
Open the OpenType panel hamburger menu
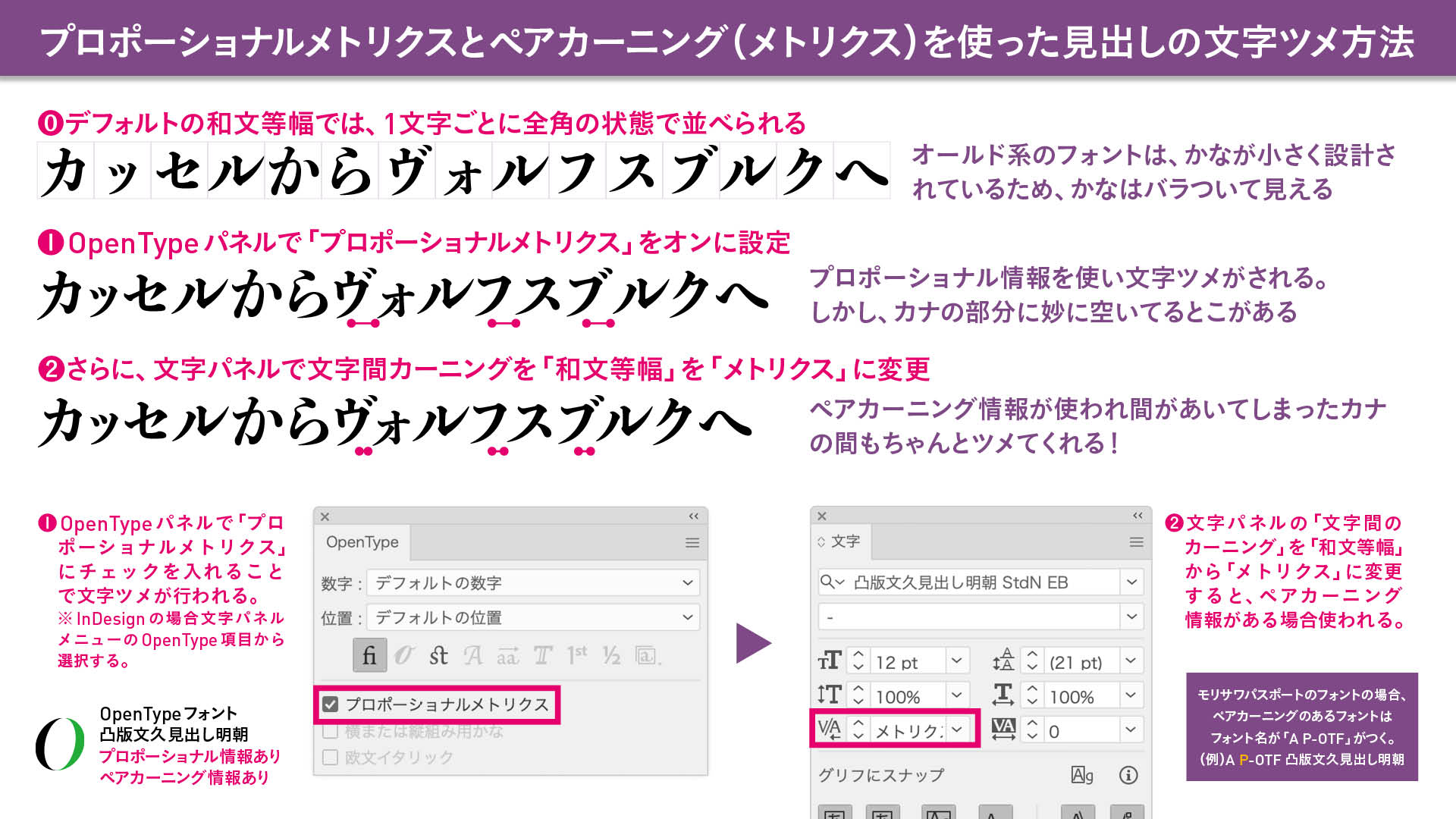coord(692,543)
